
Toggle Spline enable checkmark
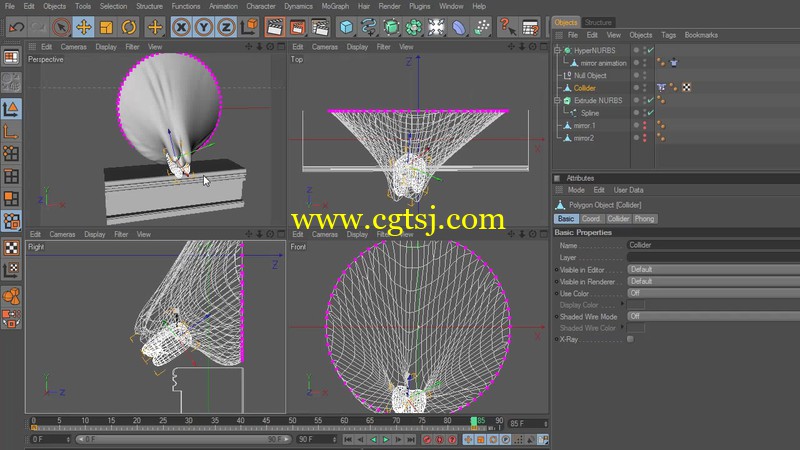(651, 113)
